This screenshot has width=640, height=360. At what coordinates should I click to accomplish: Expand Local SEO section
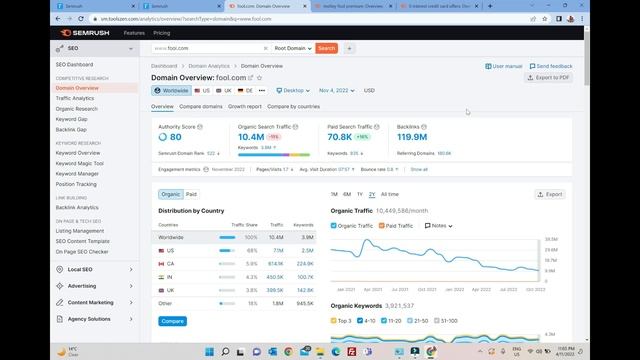(94, 269)
